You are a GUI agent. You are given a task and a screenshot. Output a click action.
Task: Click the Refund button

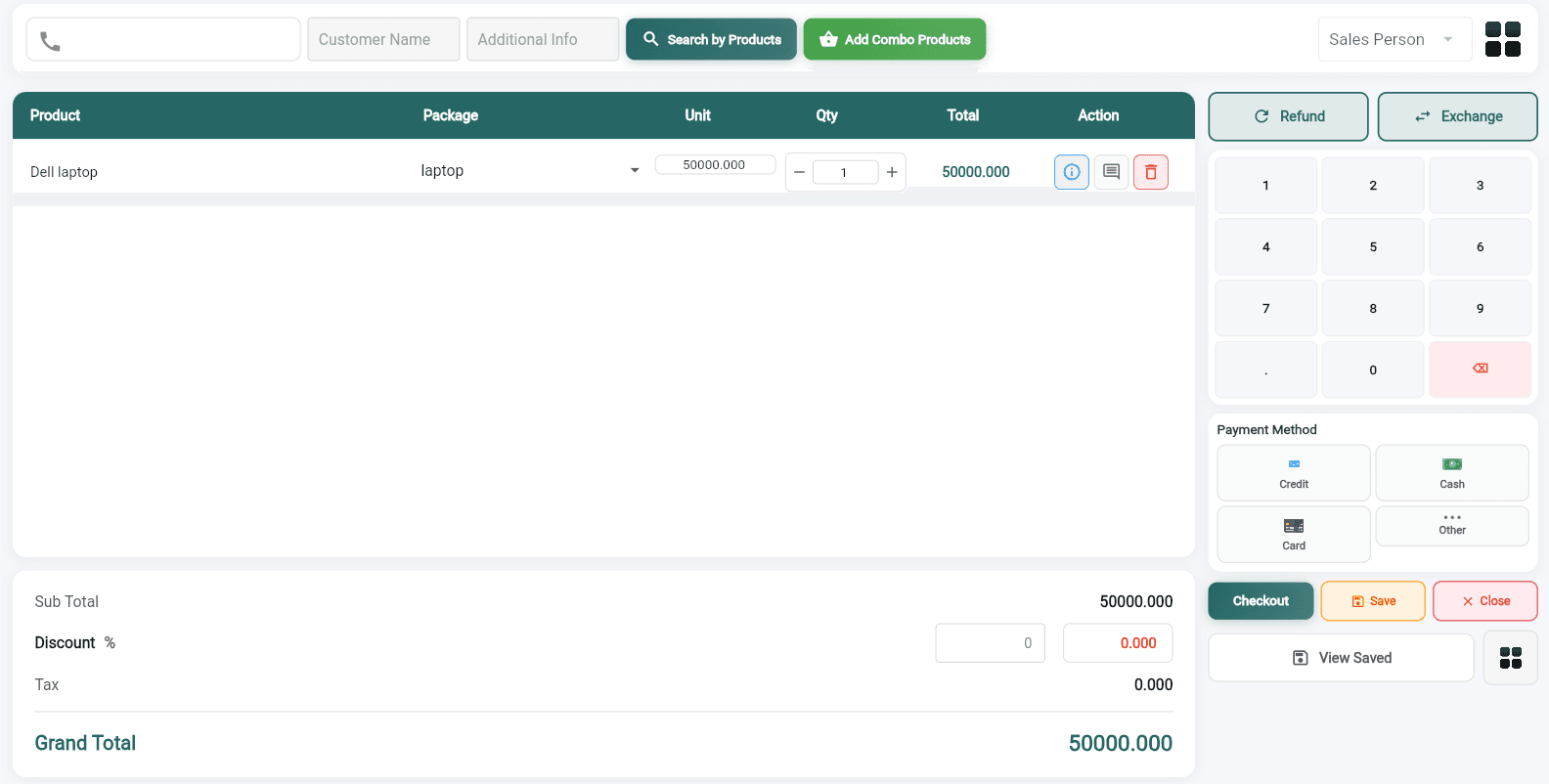pyautogui.click(x=1288, y=116)
